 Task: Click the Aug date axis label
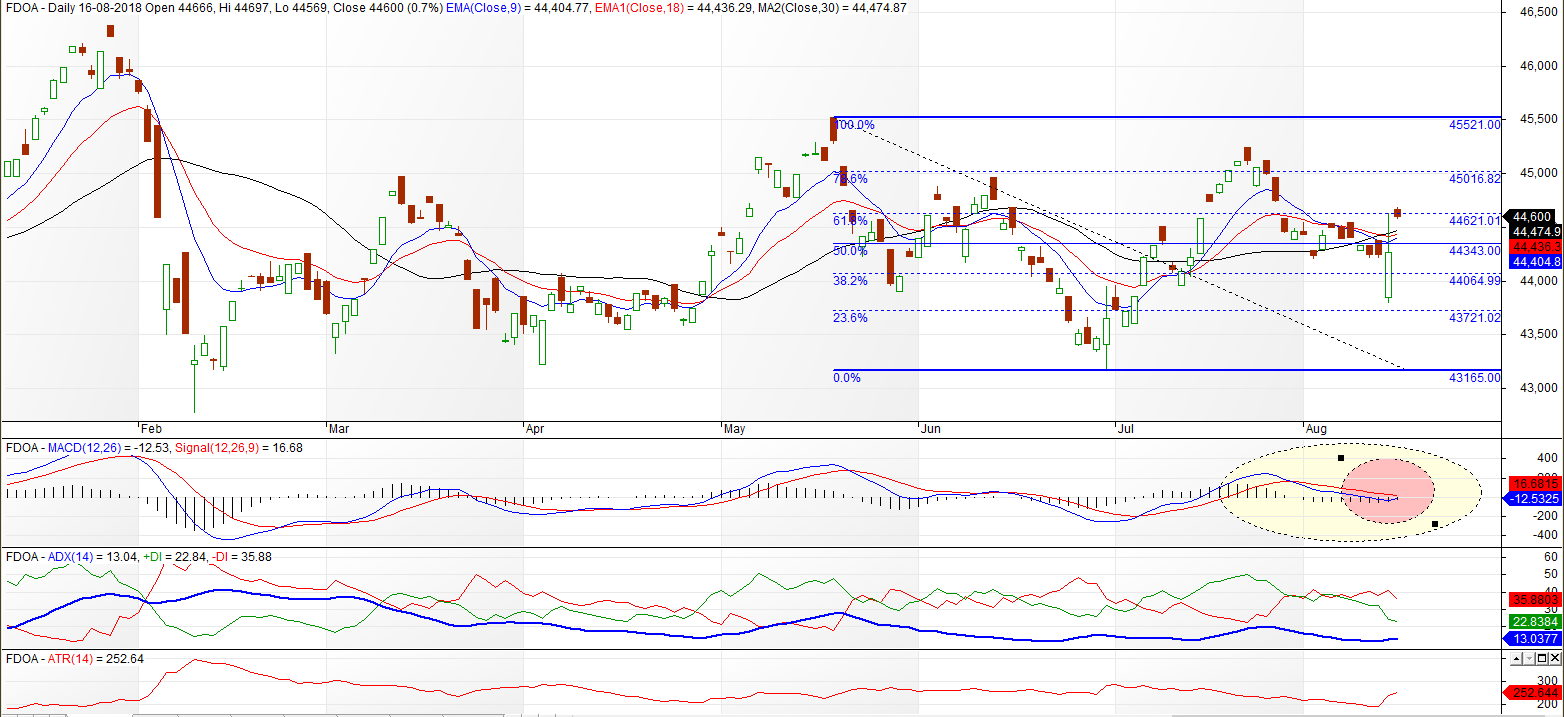[x=1316, y=429]
